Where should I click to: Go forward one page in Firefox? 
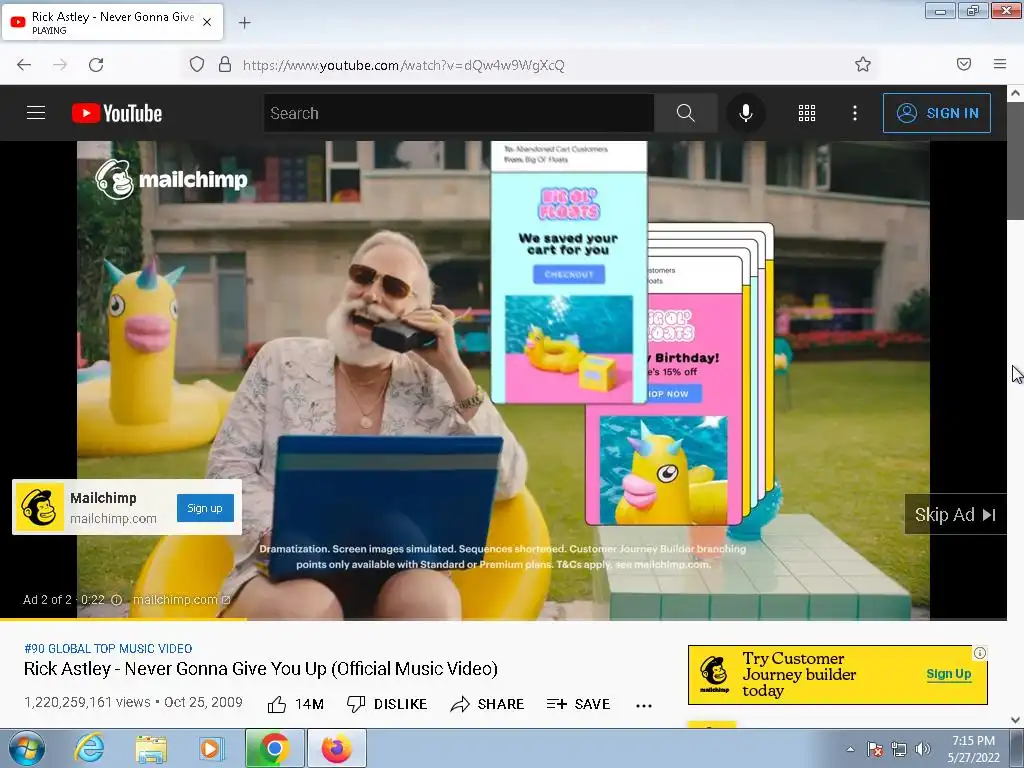[x=60, y=65]
